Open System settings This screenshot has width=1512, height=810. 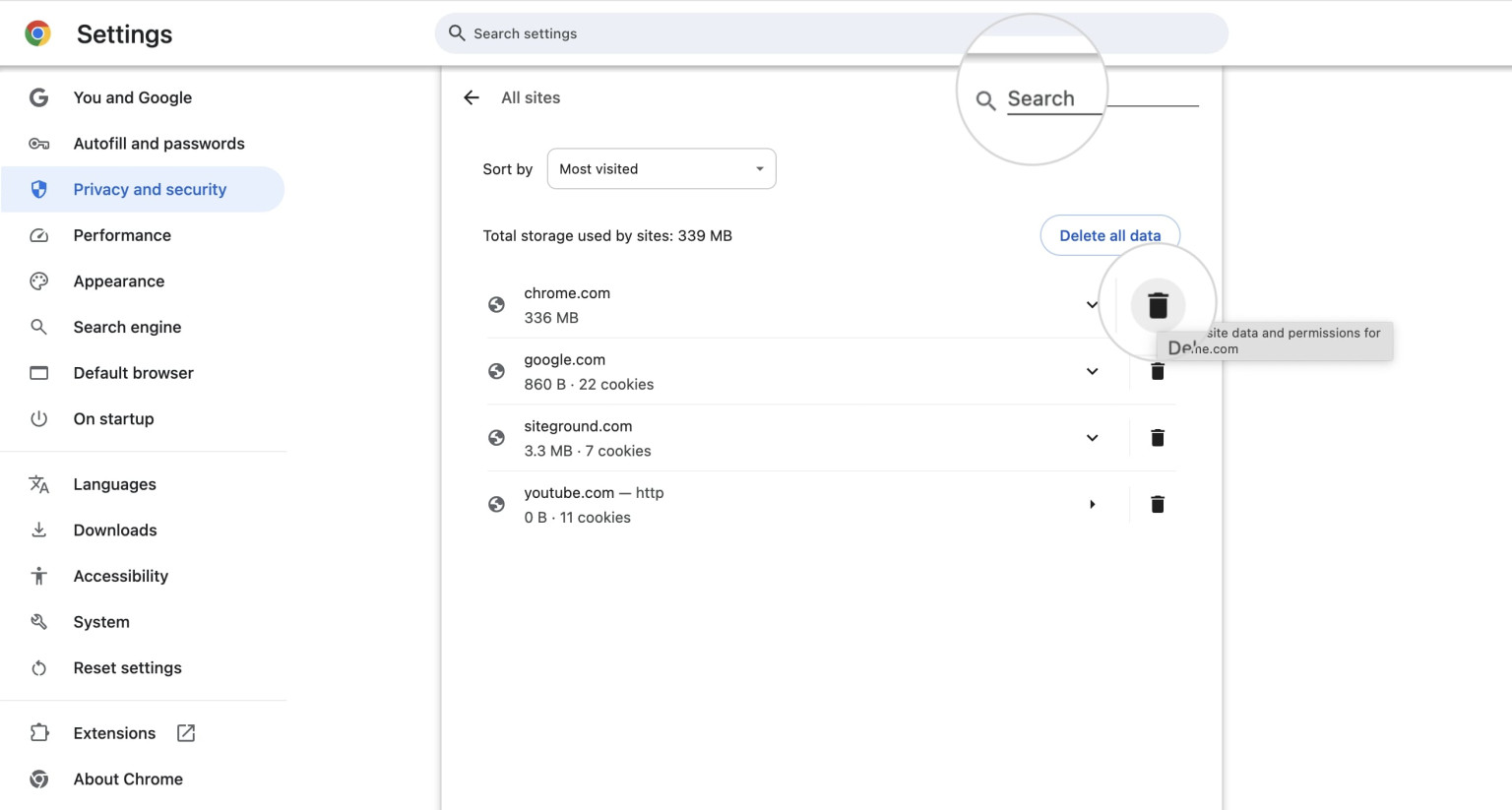(x=101, y=622)
